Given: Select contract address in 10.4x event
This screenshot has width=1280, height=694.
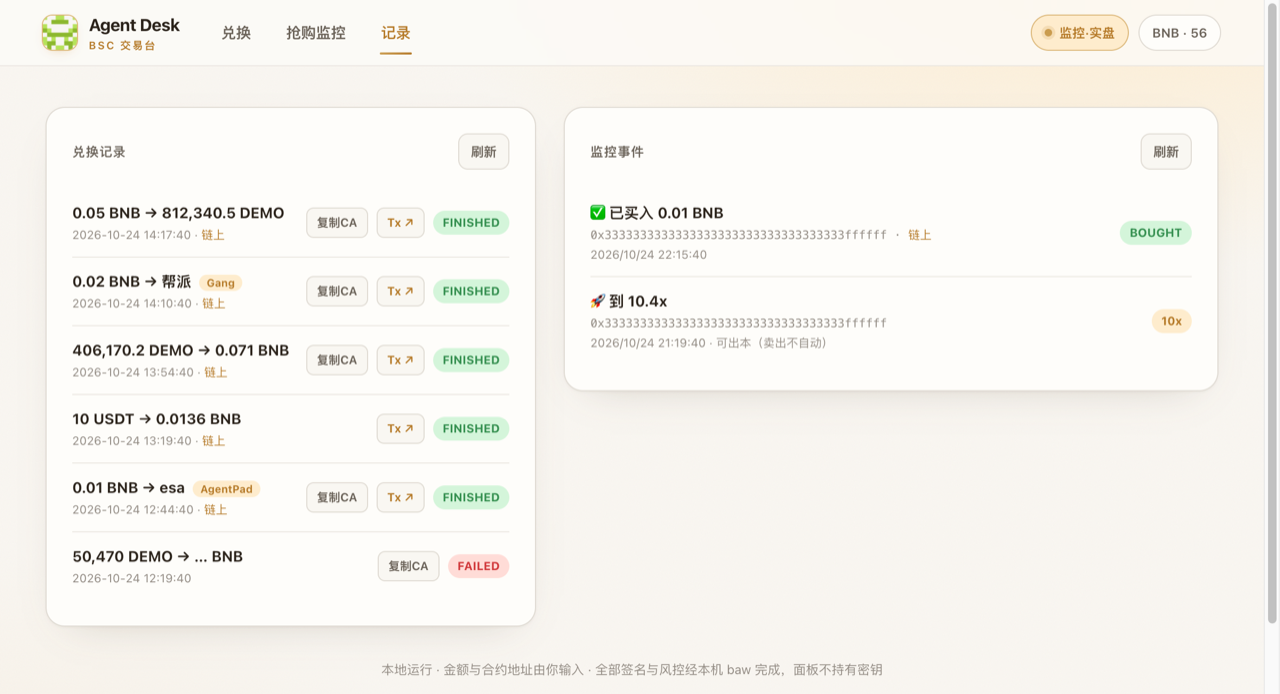Looking at the screenshot, I should tap(739, 323).
